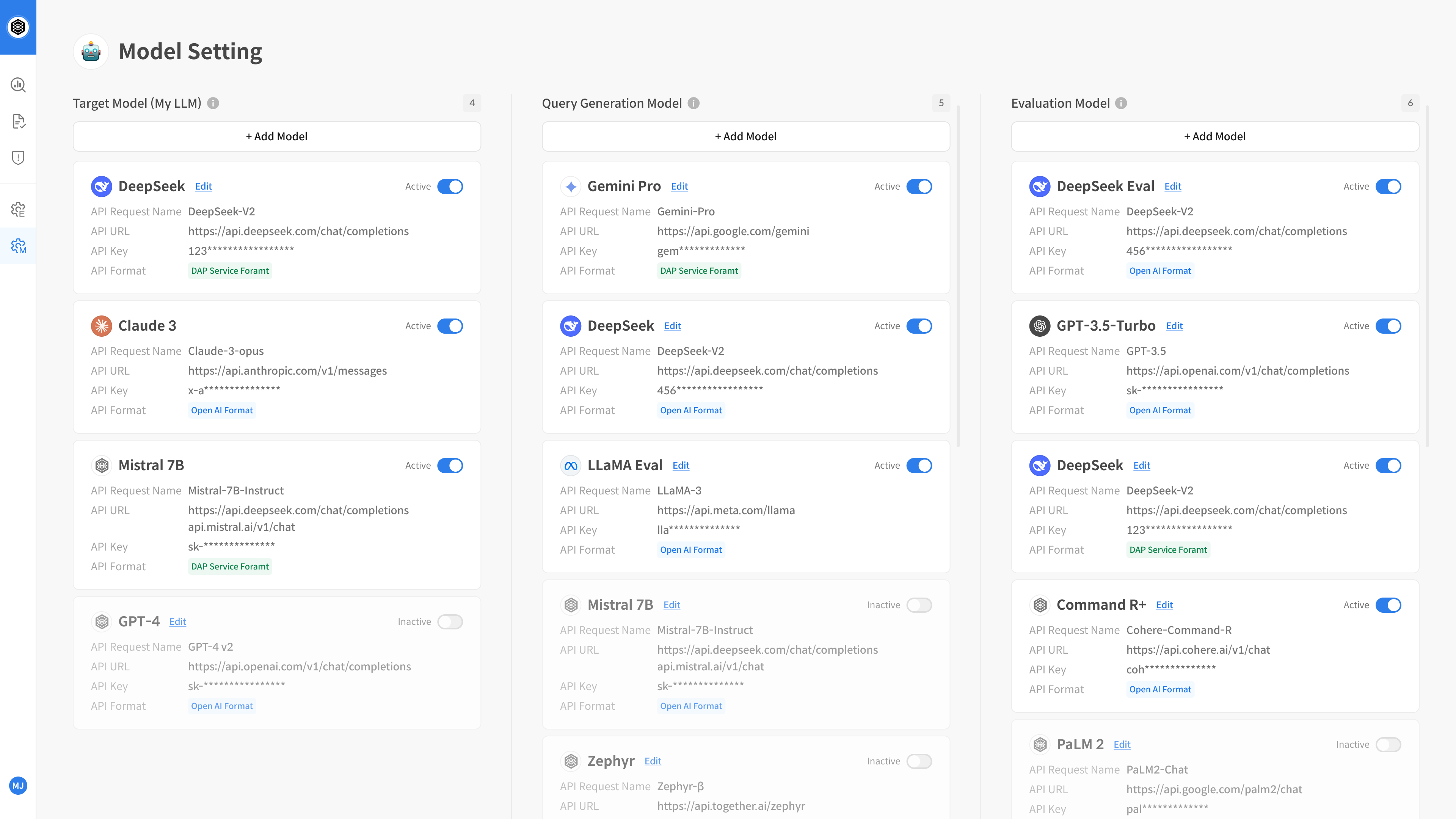
Task: Click the DAP Service Foramt tag on Gemini Pro
Action: [x=699, y=271]
